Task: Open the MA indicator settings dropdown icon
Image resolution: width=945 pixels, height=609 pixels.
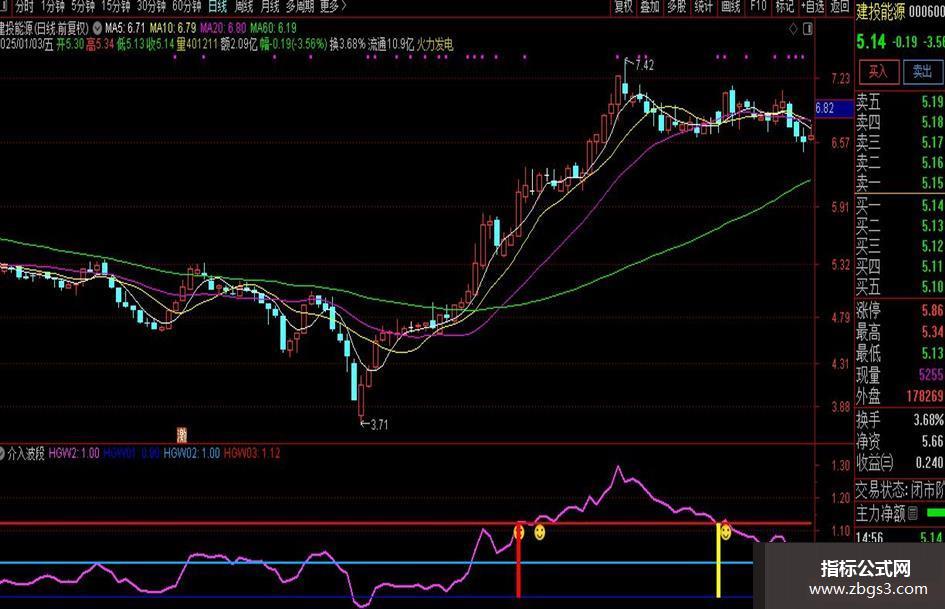Action: [x=97, y=28]
